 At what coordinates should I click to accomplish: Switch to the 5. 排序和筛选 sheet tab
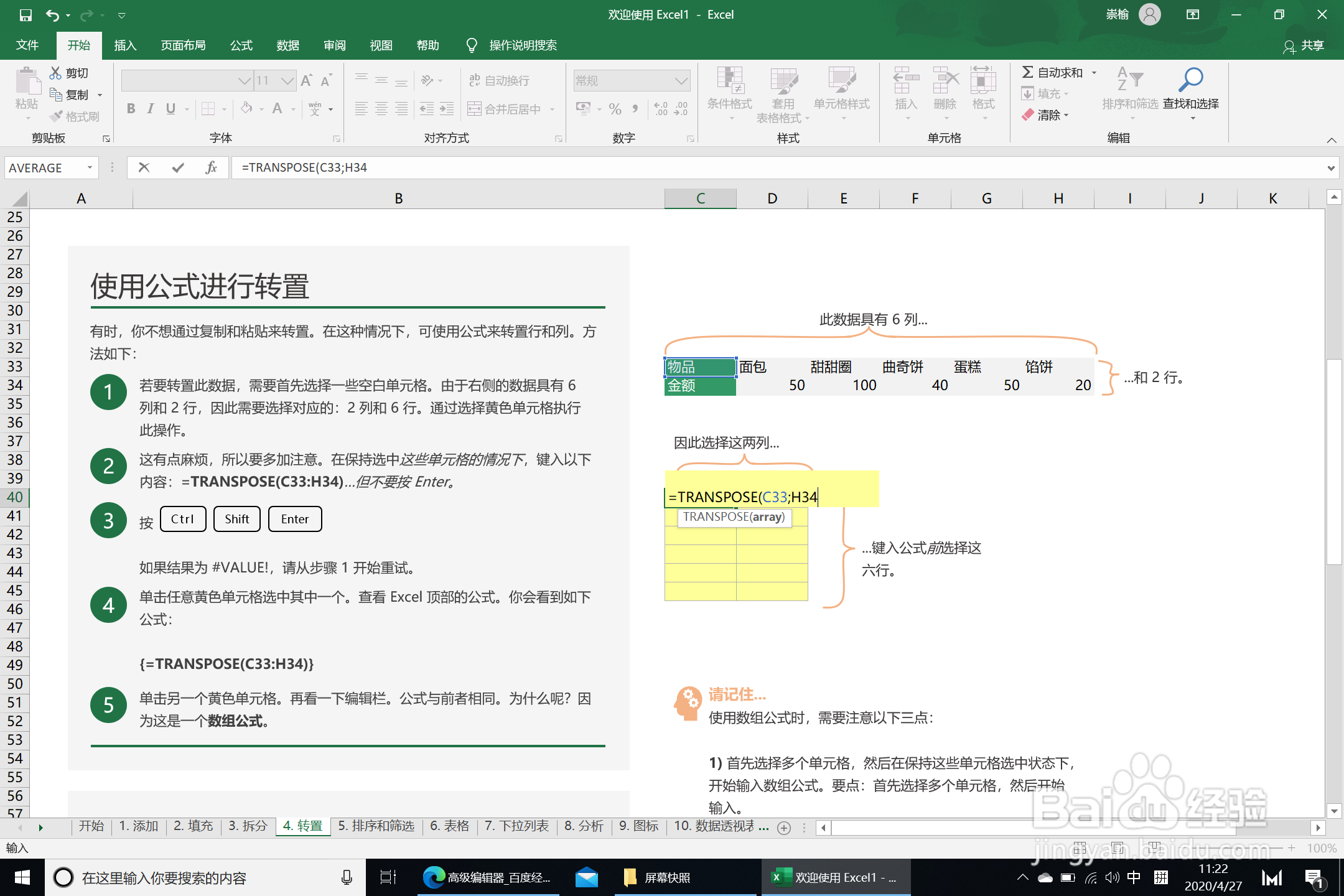click(376, 826)
